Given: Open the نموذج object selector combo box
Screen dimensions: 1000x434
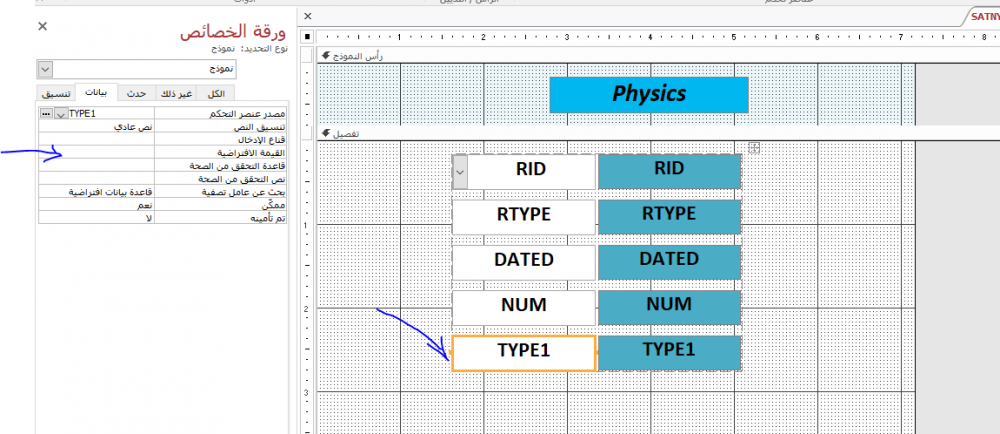Looking at the screenshot, I should click(x=136, y=68).
